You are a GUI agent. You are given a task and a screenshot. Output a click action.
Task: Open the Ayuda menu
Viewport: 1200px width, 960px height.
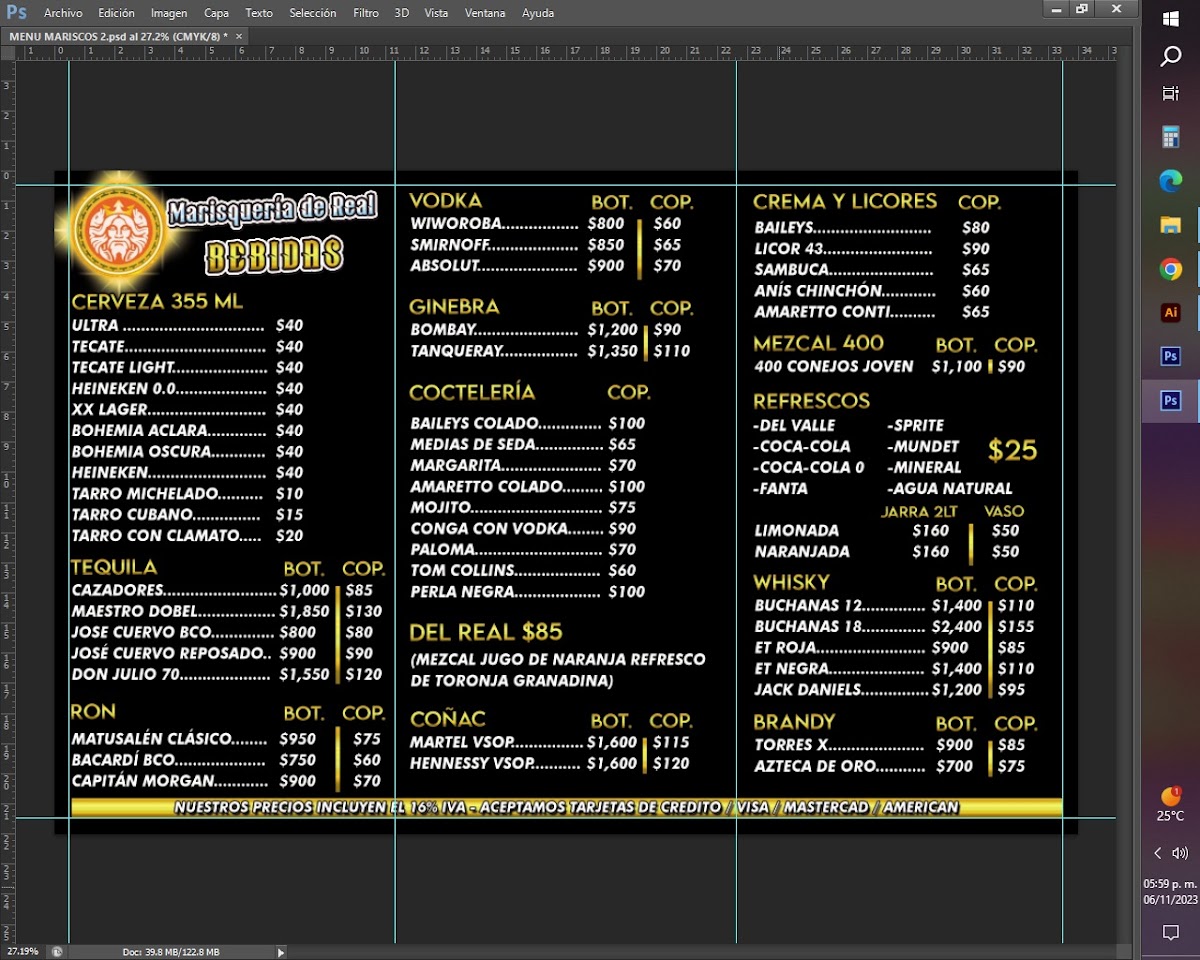538,13
